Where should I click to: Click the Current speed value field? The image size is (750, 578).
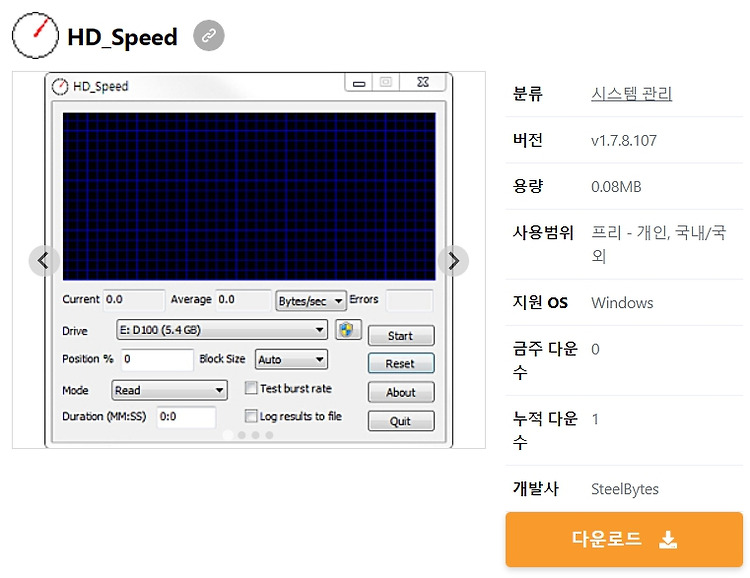click(133, 300)
